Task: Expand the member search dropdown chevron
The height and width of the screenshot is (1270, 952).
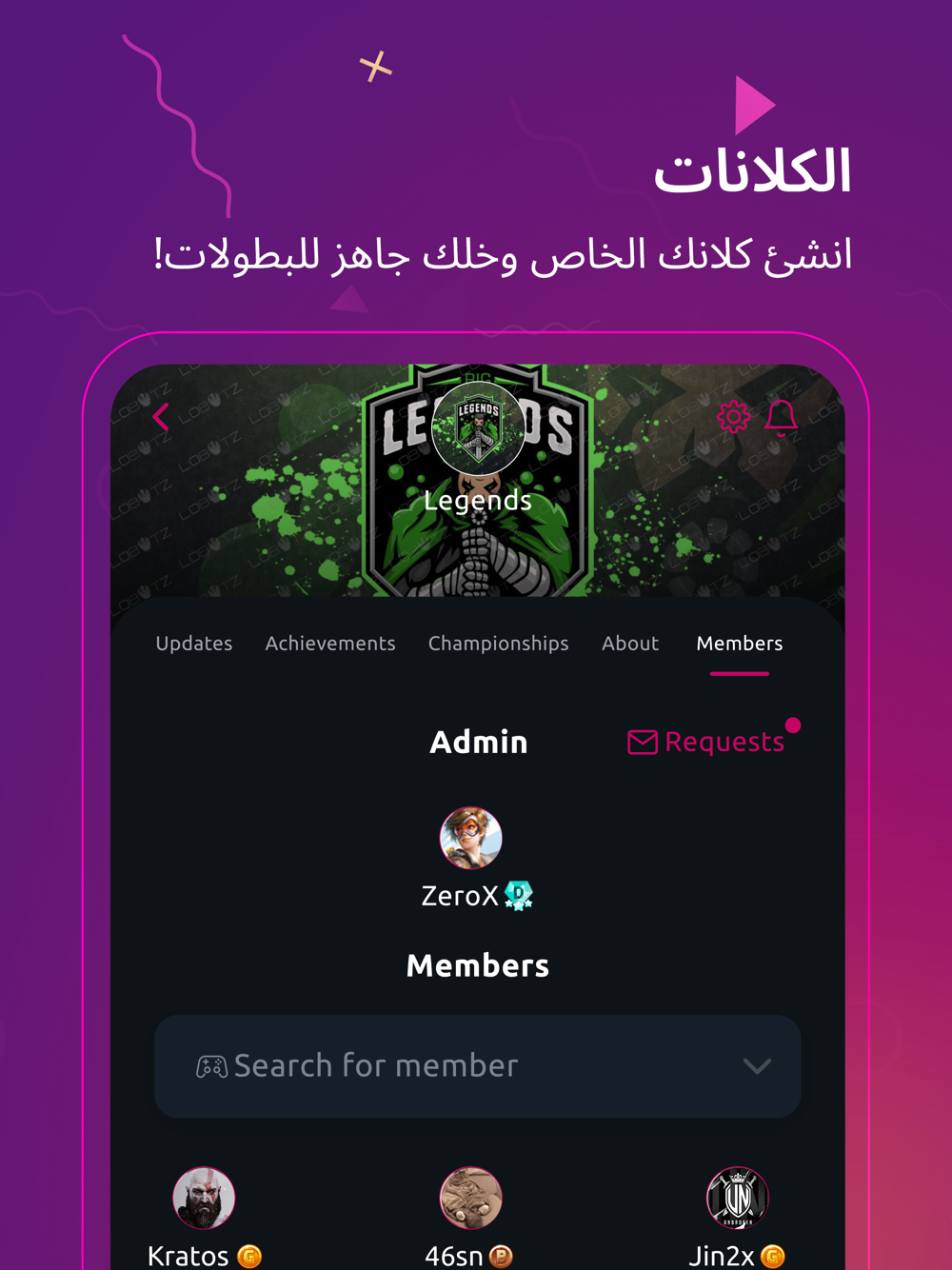Action: point(757,1066)
